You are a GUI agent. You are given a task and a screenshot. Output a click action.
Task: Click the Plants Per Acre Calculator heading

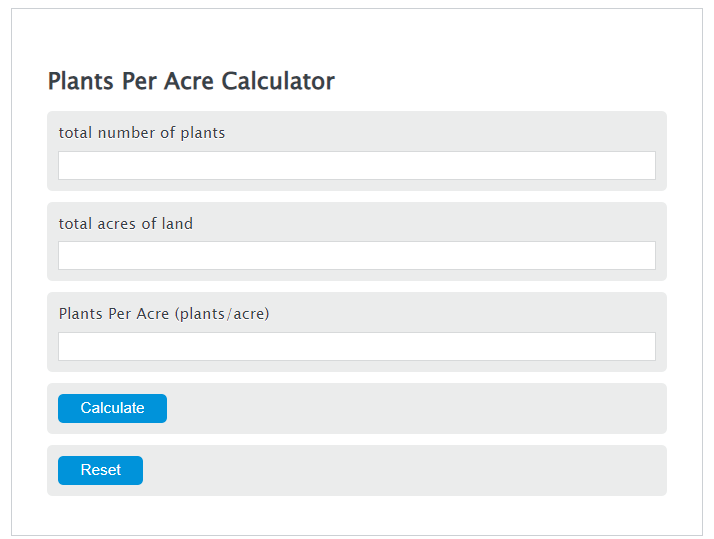point(191,81)
